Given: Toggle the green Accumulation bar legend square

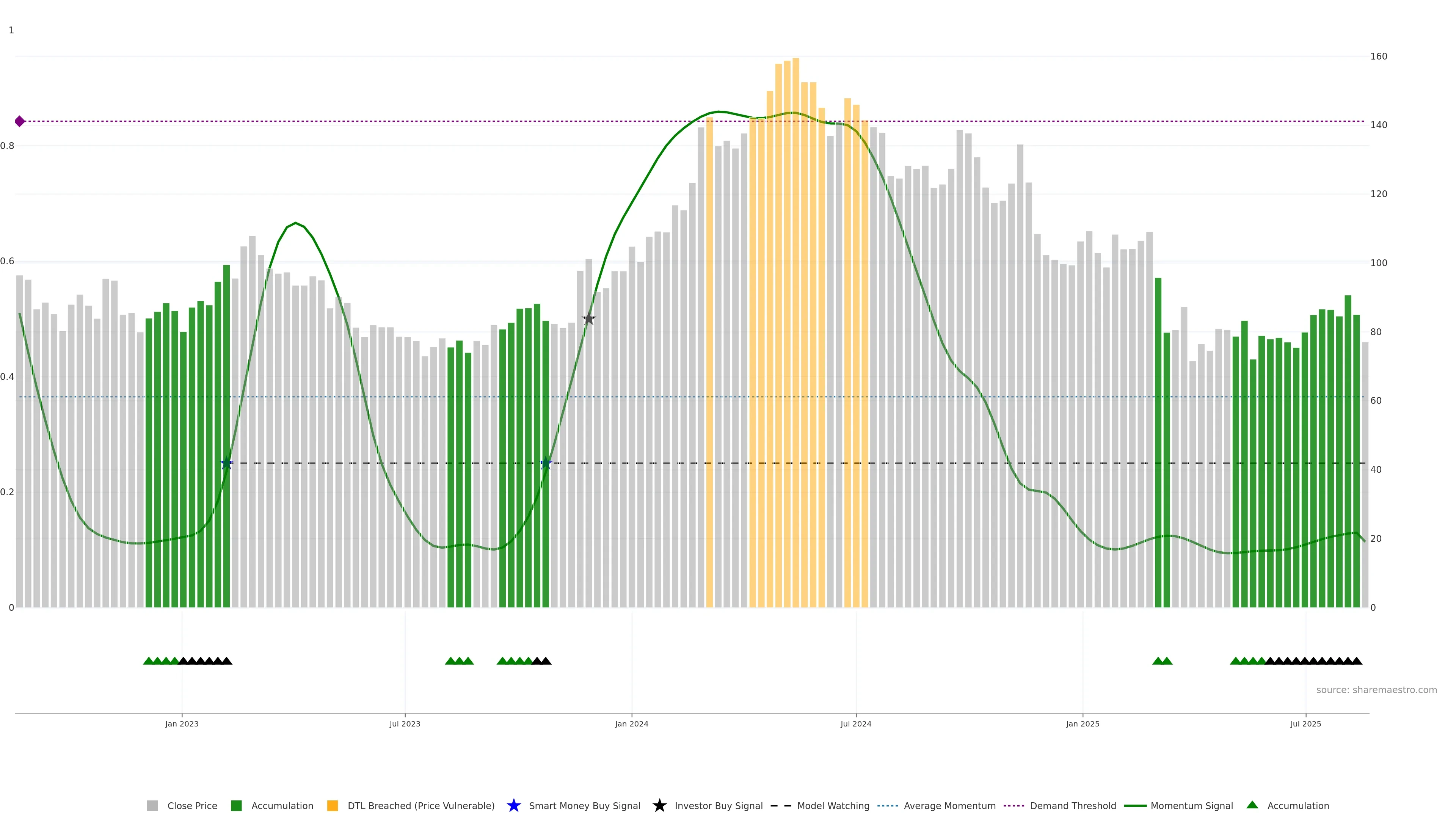Looking at the screenshot, I should (x=236, y=805).
